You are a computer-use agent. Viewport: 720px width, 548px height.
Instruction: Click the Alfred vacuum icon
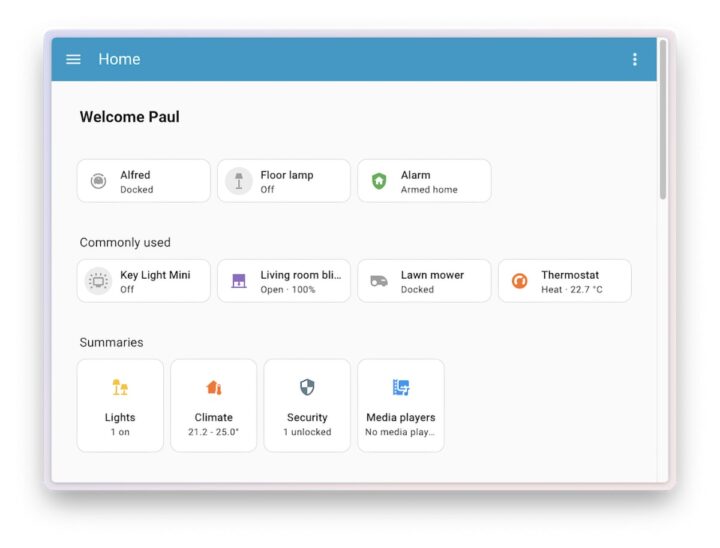tap(98, 181)
